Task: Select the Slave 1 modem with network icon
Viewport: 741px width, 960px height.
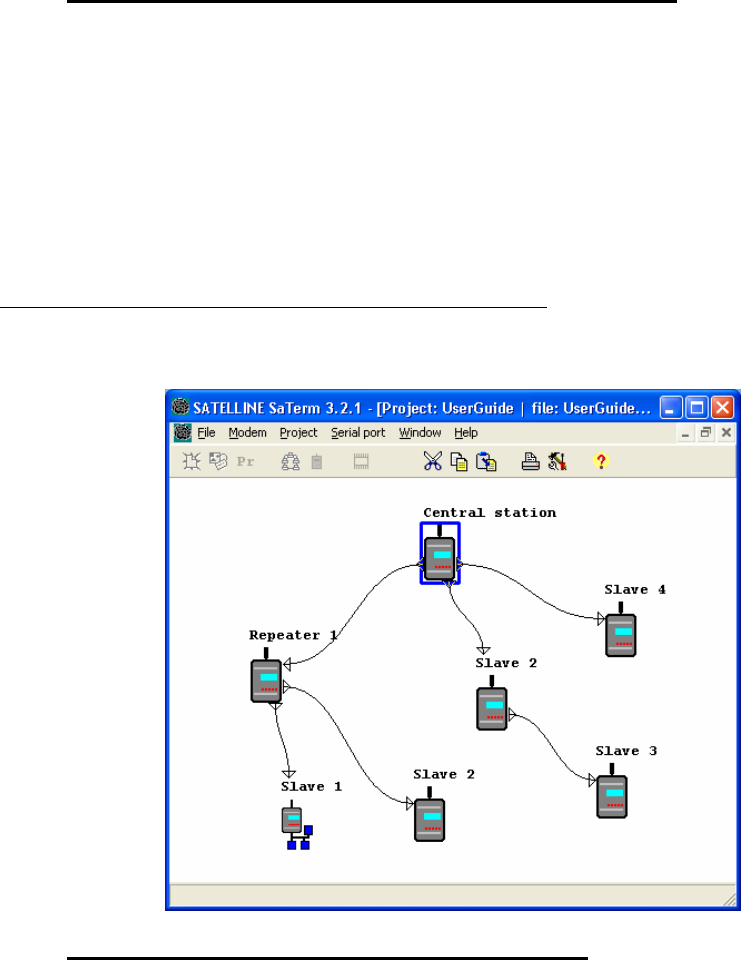Action: coord(297,825)
